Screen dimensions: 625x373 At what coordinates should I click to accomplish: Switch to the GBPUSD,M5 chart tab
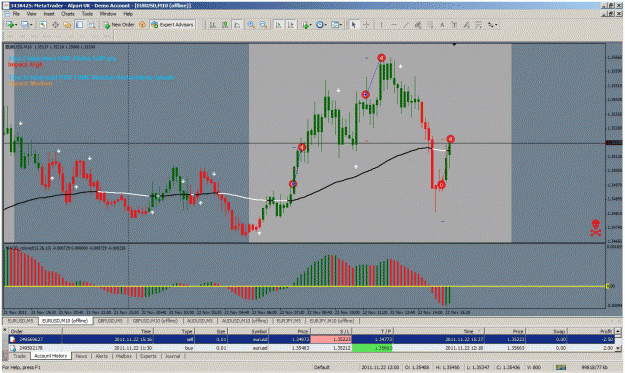click(110, 321)
